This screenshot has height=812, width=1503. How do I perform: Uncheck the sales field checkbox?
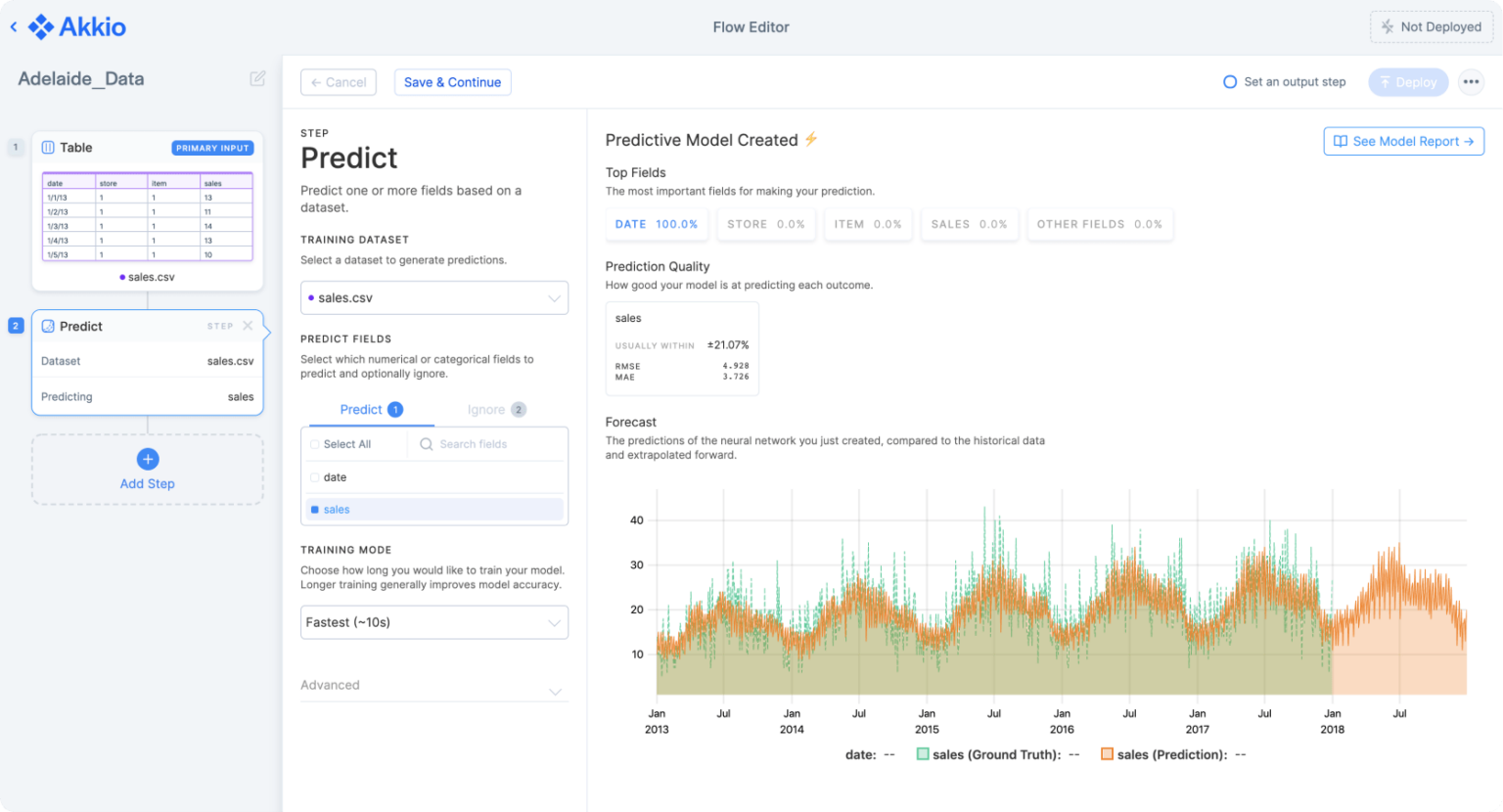(316, 509)
